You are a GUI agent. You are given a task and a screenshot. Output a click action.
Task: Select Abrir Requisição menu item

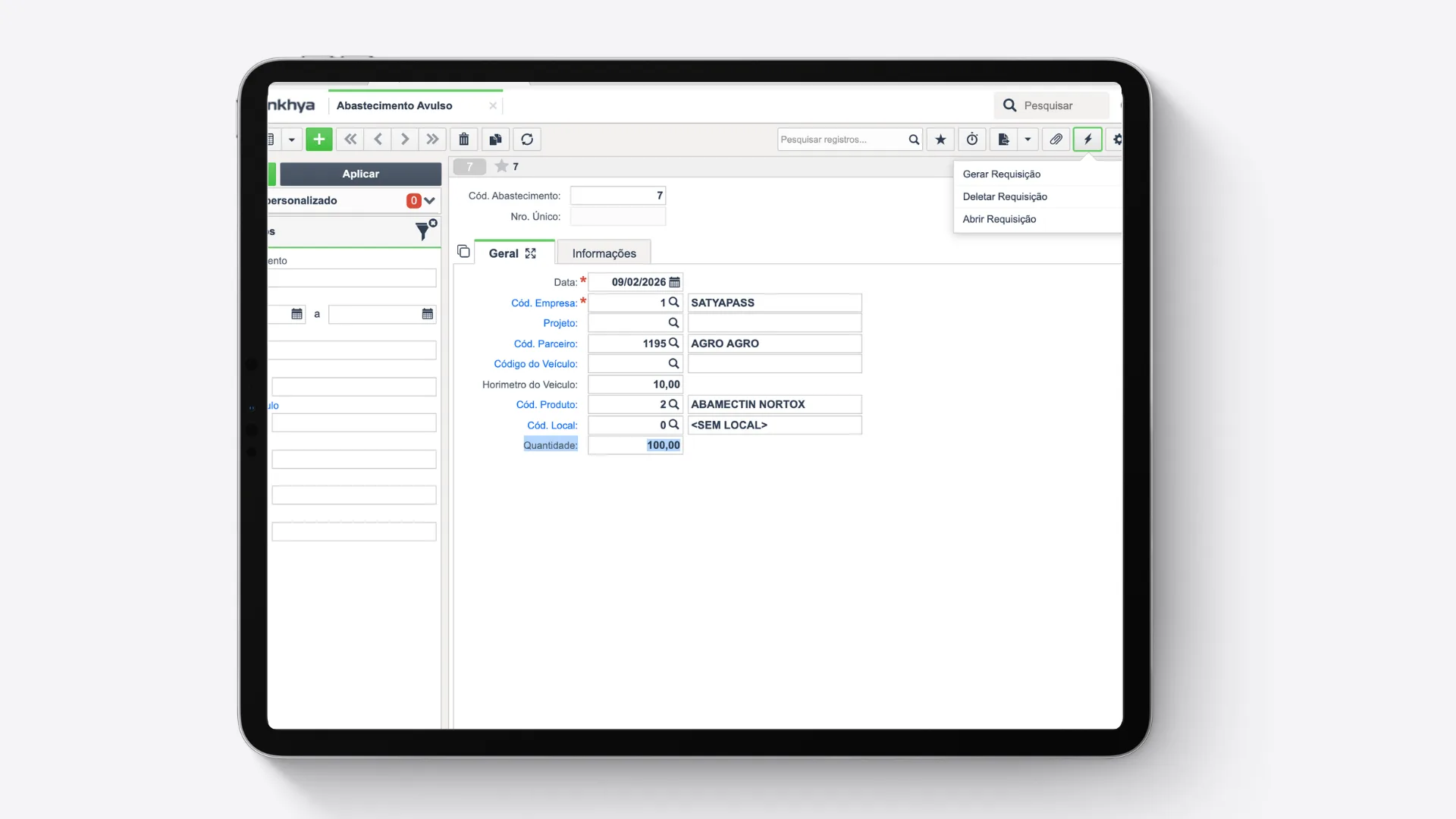click(x=1037, y=219)
